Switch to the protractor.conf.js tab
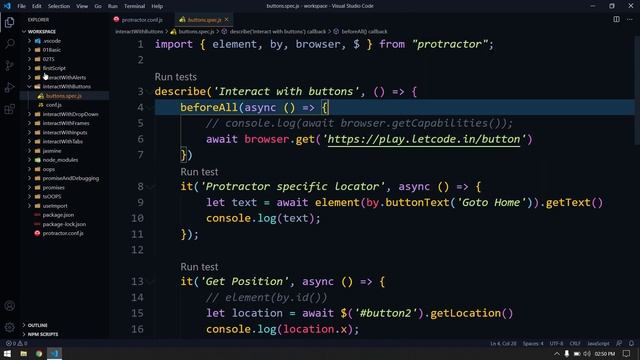The width and height of the screenshot is (640, 360). (x=142, y=20)
